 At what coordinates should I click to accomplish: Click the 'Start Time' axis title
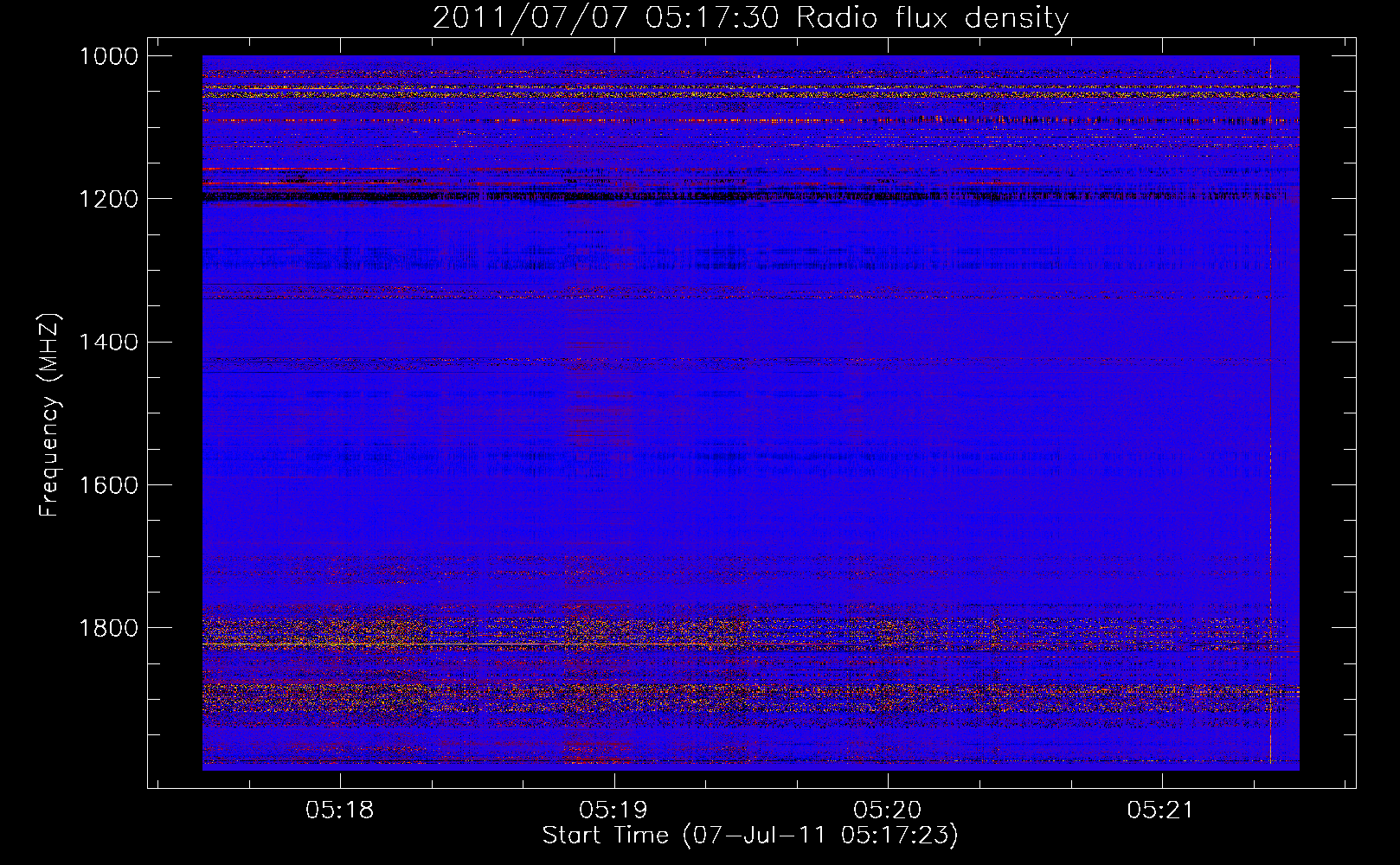click(605, 836)
